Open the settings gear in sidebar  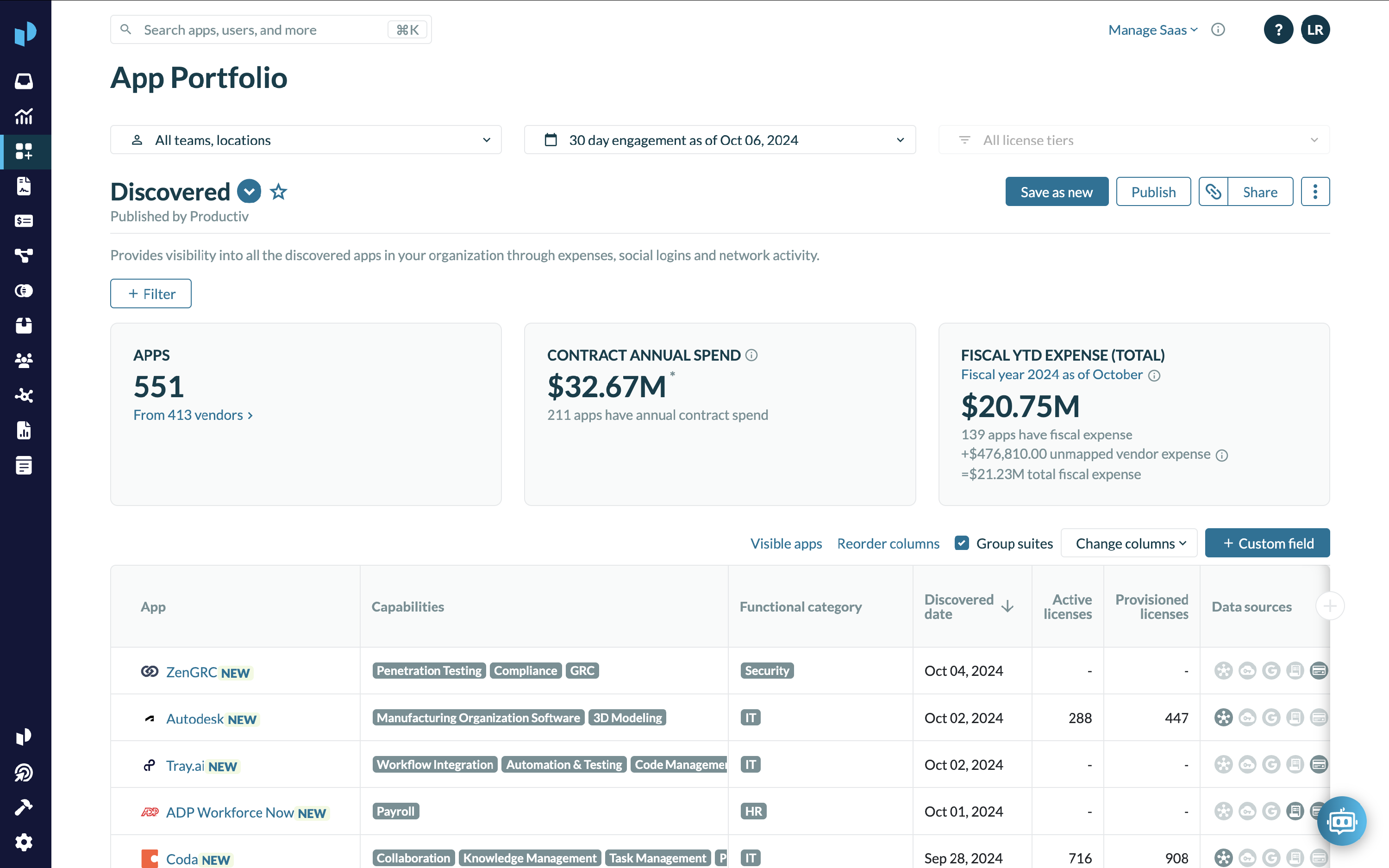coord(24,842)
